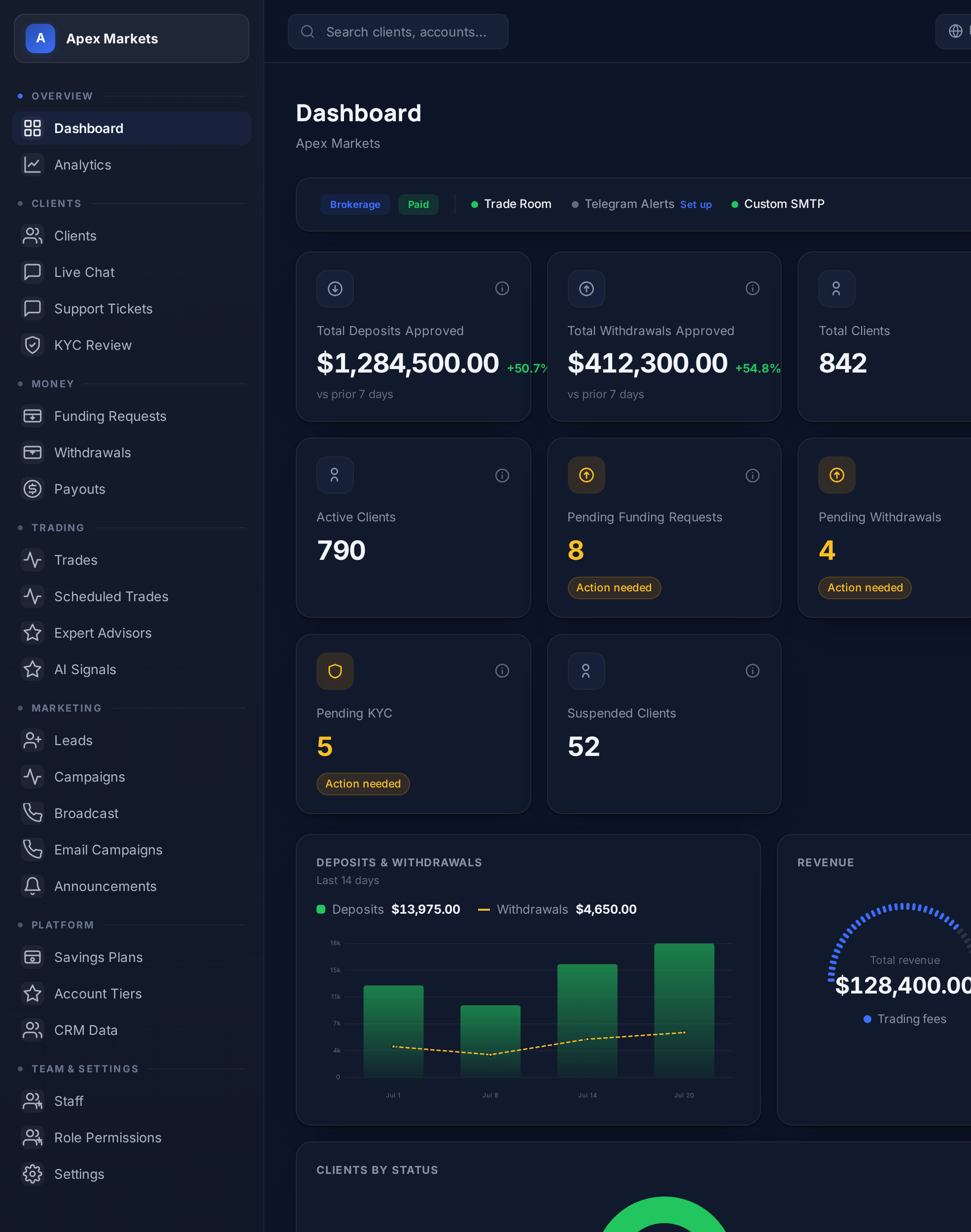Click the Withdrawals total $4,650.00
971x1232 pixels.
(x=606, y=909)
